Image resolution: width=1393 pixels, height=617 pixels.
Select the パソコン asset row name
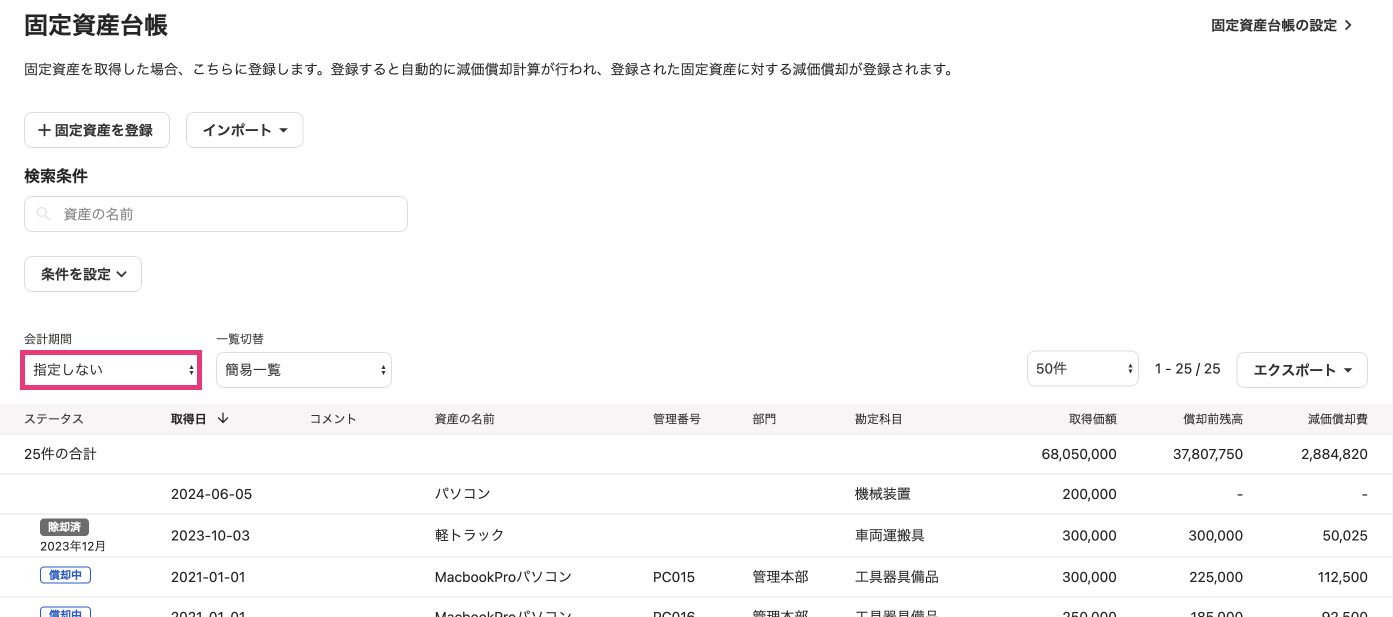463,494
